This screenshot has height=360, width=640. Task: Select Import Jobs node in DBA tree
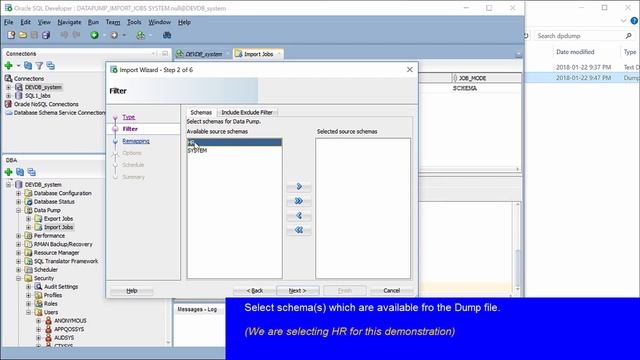tap(58, 227)
